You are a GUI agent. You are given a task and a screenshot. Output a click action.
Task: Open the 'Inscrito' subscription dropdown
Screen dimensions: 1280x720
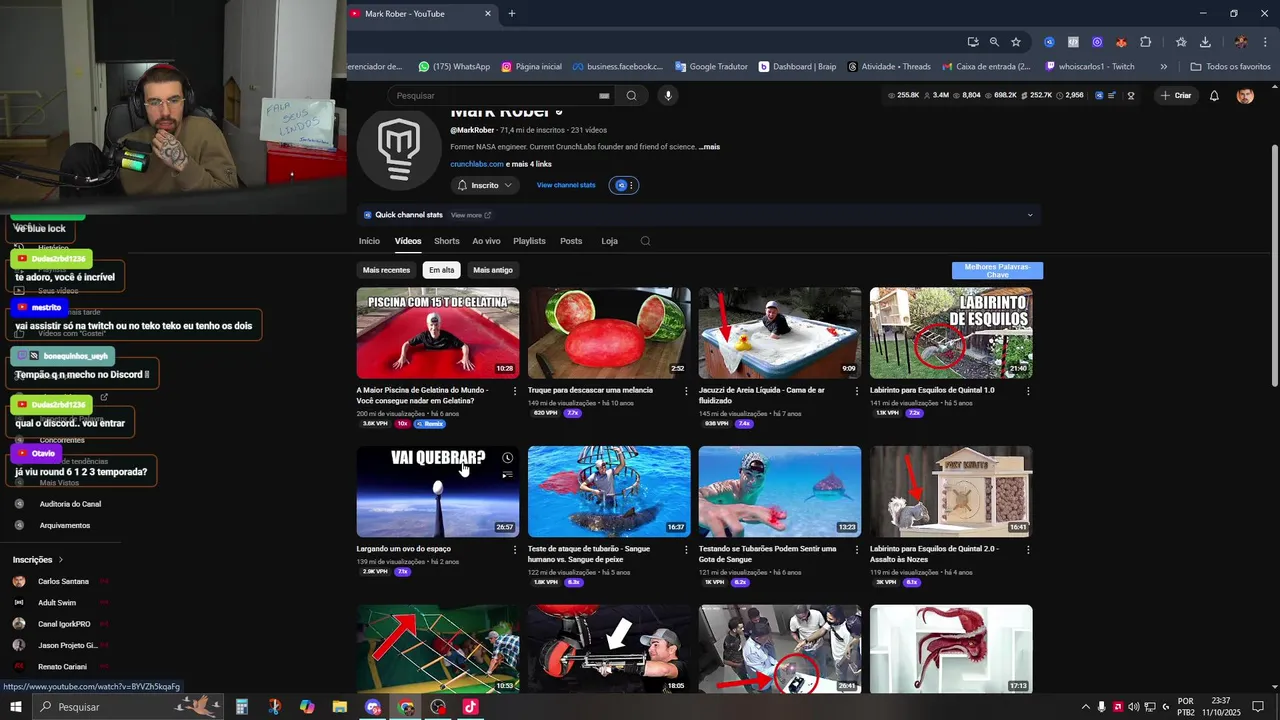tap(485, 185)
